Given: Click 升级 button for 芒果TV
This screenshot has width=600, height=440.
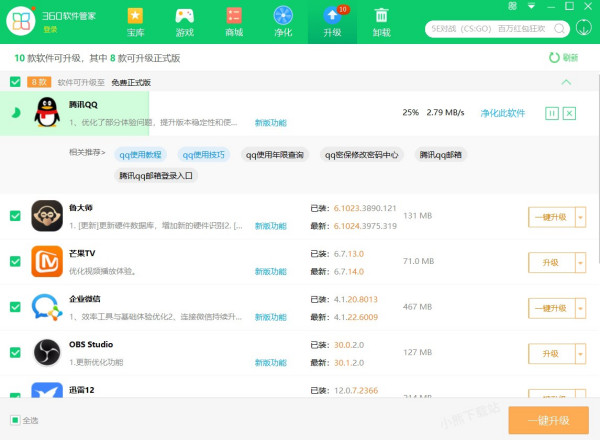Looking at the screenshot, I should (551, 263).
